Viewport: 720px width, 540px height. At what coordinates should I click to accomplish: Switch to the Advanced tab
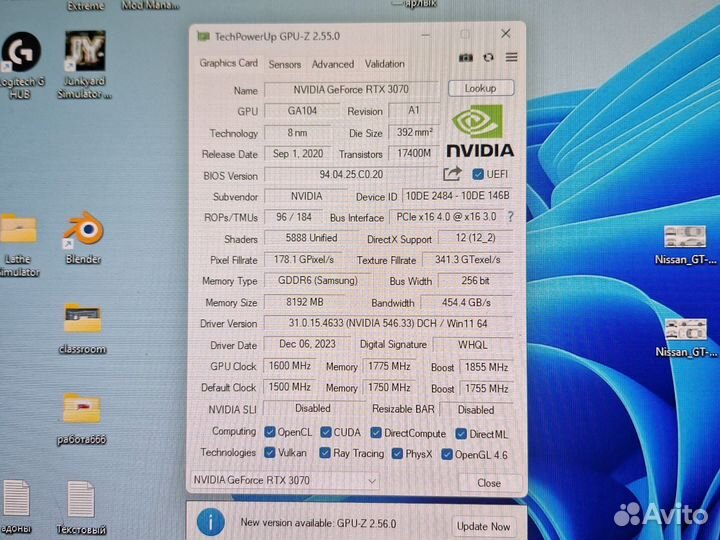[333, 64]
